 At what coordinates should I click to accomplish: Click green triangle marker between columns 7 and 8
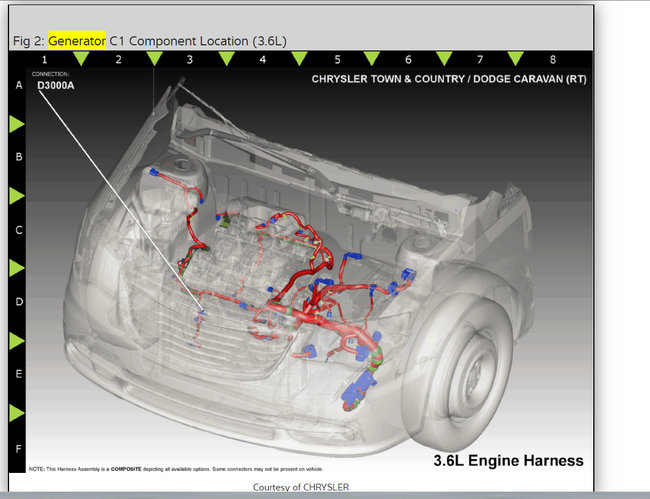516,58
